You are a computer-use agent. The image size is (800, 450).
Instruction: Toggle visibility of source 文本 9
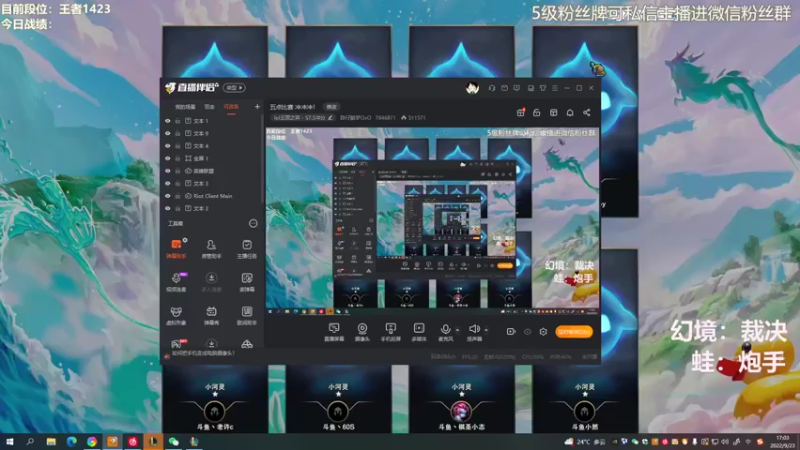pyautogui.click(x=167, y=133)
